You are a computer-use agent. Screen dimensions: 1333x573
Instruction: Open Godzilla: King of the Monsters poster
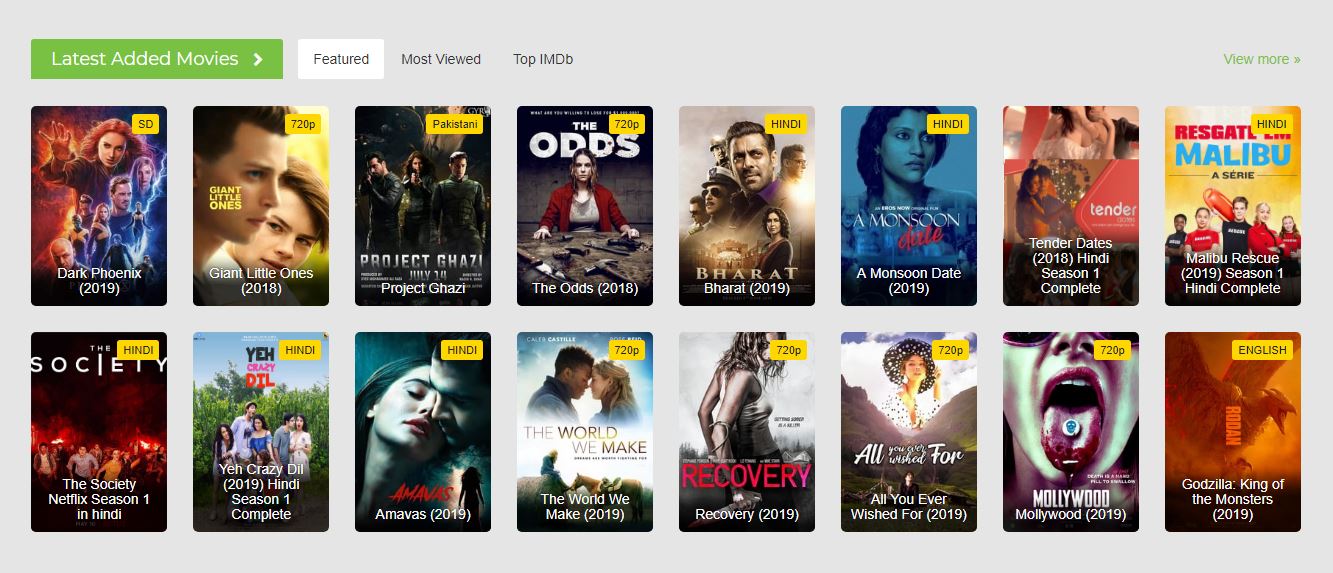(x=1233, y=432)
